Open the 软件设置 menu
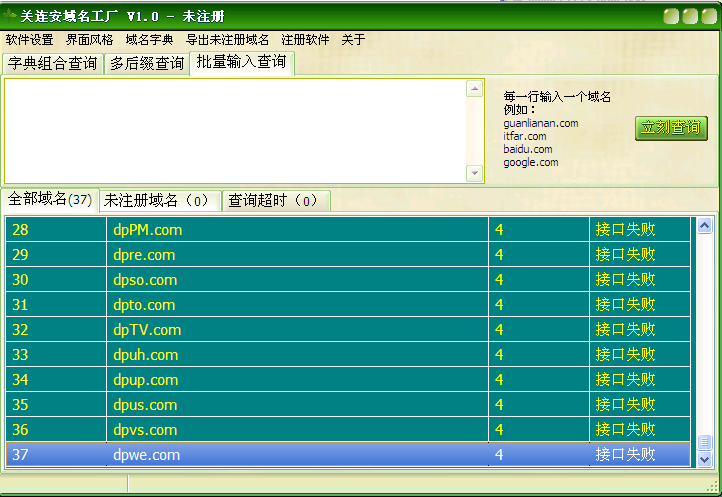This screenshot has height=497, width=722. (x=29, y=40)
